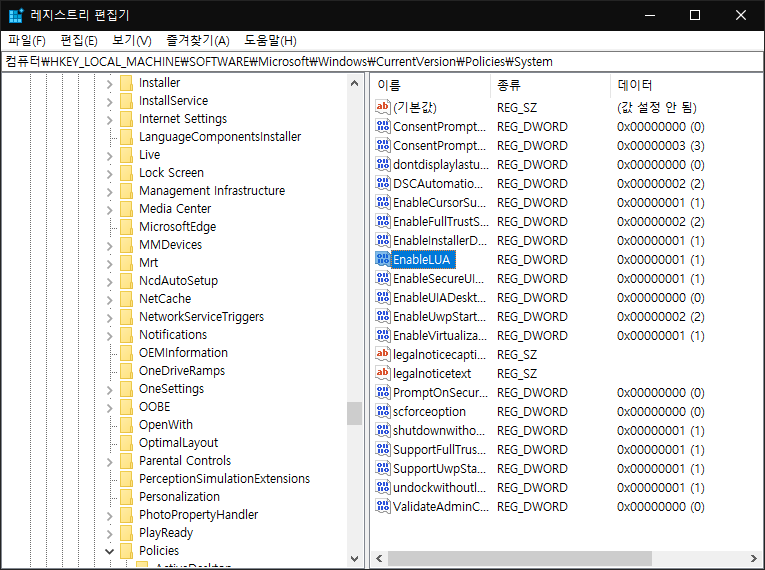Click the shutdownwitho... value icon

click(x=382, y=430)
